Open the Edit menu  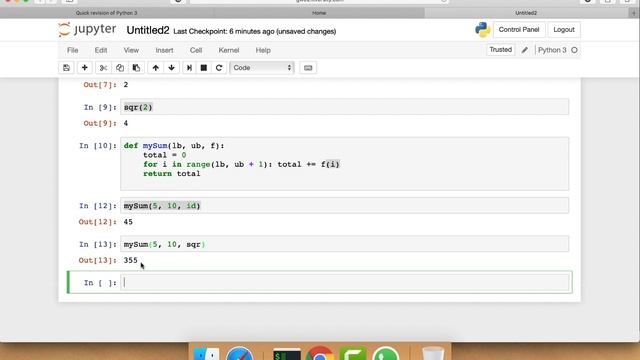click(101, 50)
